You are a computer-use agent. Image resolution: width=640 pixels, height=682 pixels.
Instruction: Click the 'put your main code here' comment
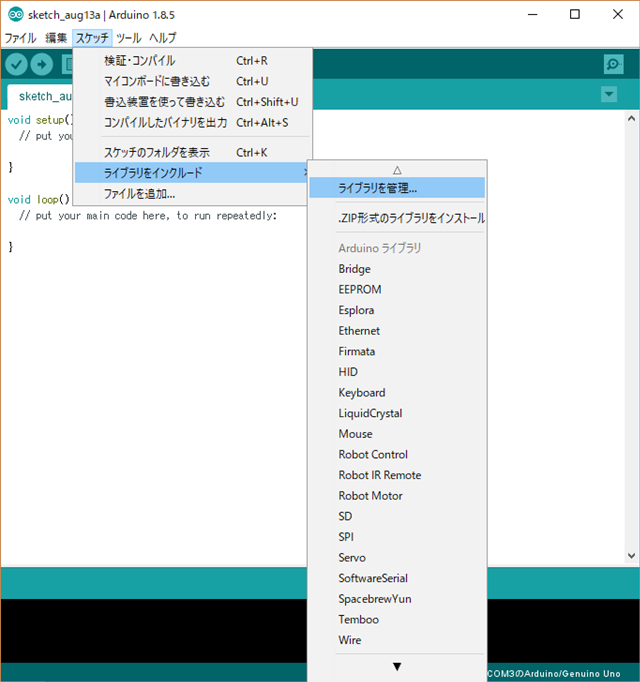pyautogui.click(x=148, y=216)
